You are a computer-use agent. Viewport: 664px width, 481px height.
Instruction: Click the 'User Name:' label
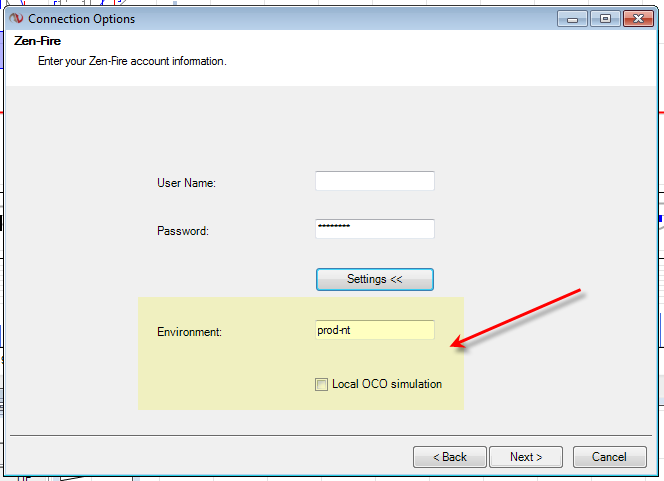(x=186, y=183)
